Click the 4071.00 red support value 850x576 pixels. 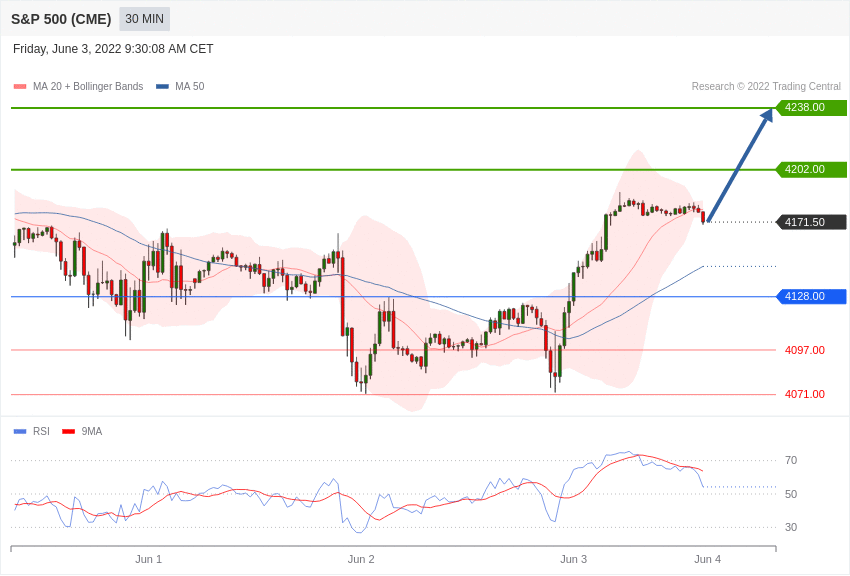coord(804,394)
